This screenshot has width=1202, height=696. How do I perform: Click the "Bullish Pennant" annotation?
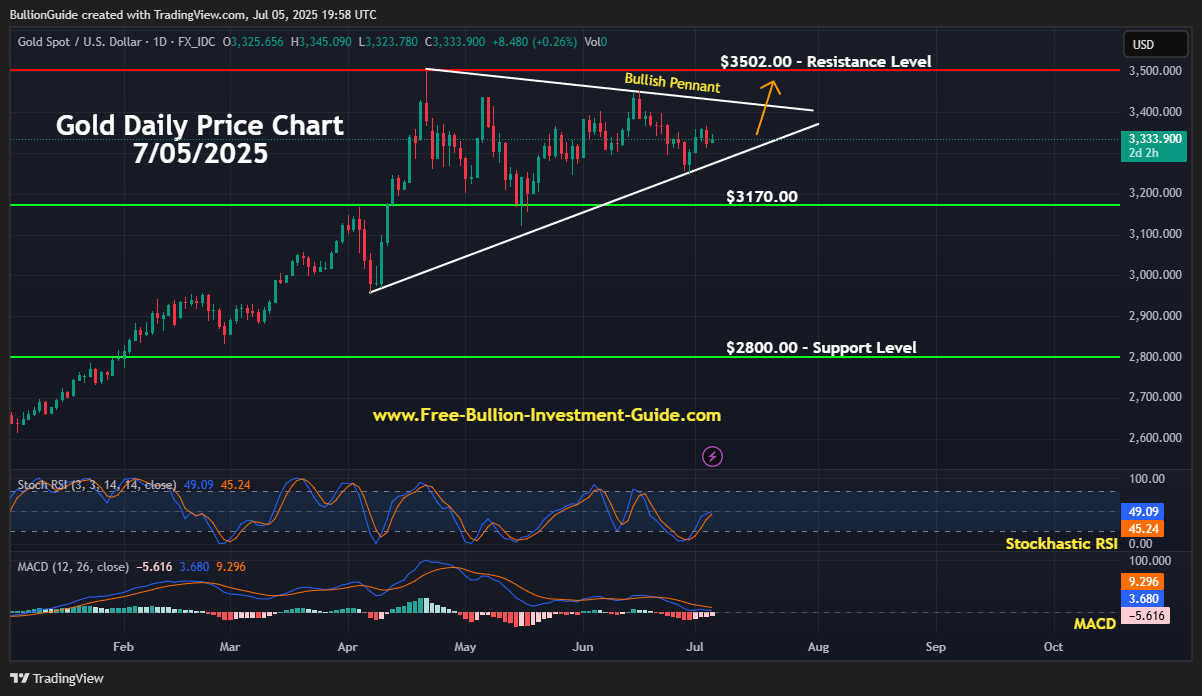(673, 83)
